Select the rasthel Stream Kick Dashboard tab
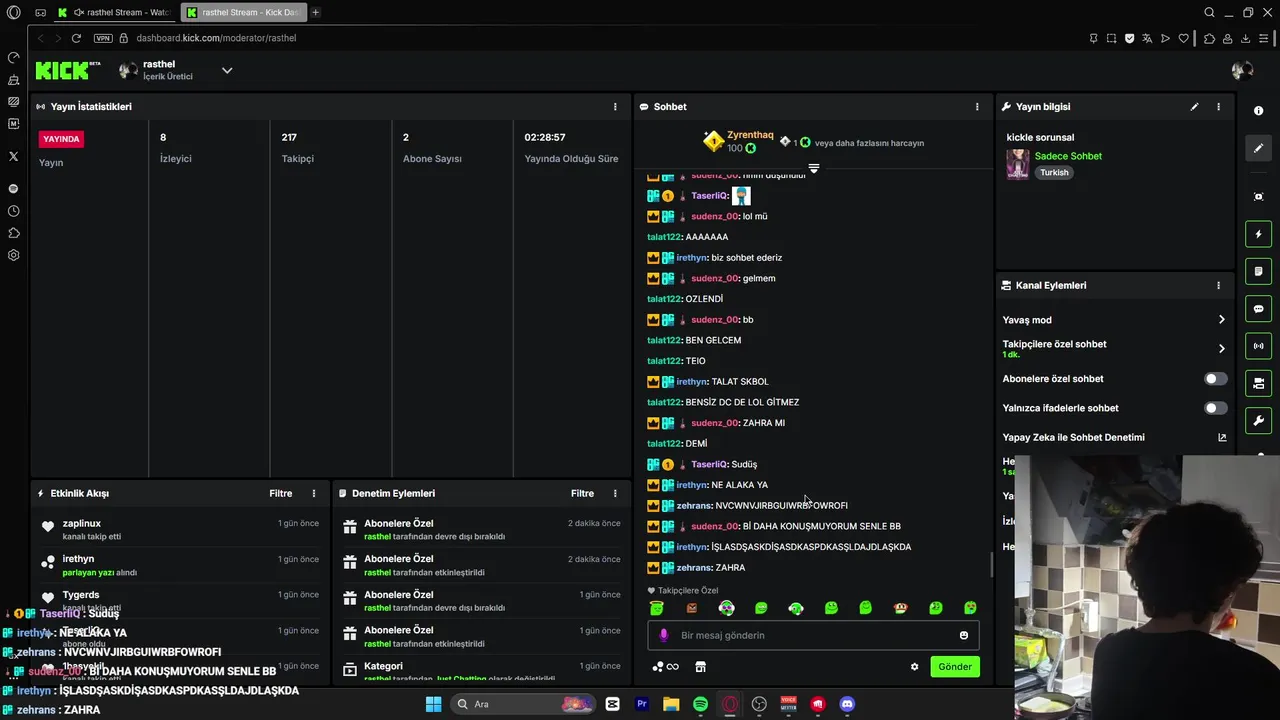This screenshot has height=720, width=1280. [242, 12]
